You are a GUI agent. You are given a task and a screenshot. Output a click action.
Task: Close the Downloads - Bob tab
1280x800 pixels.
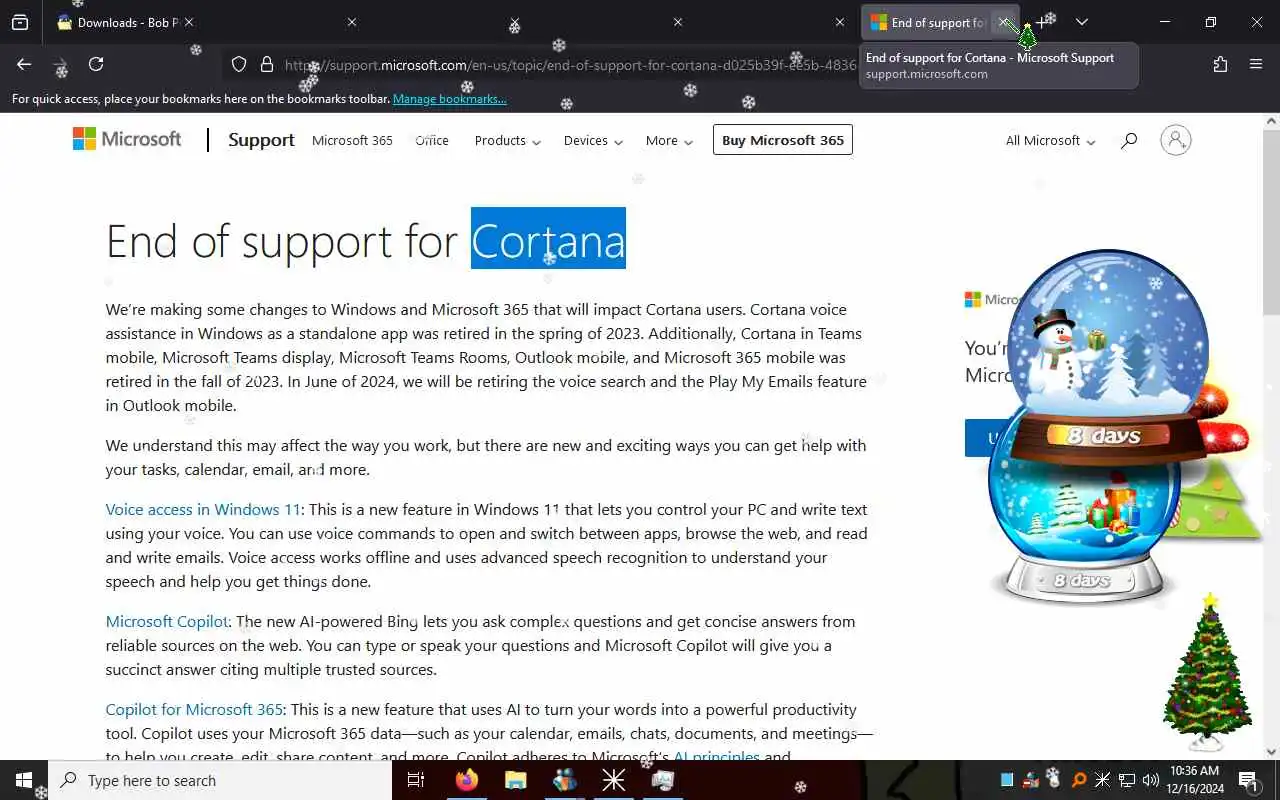pos(189,22)
